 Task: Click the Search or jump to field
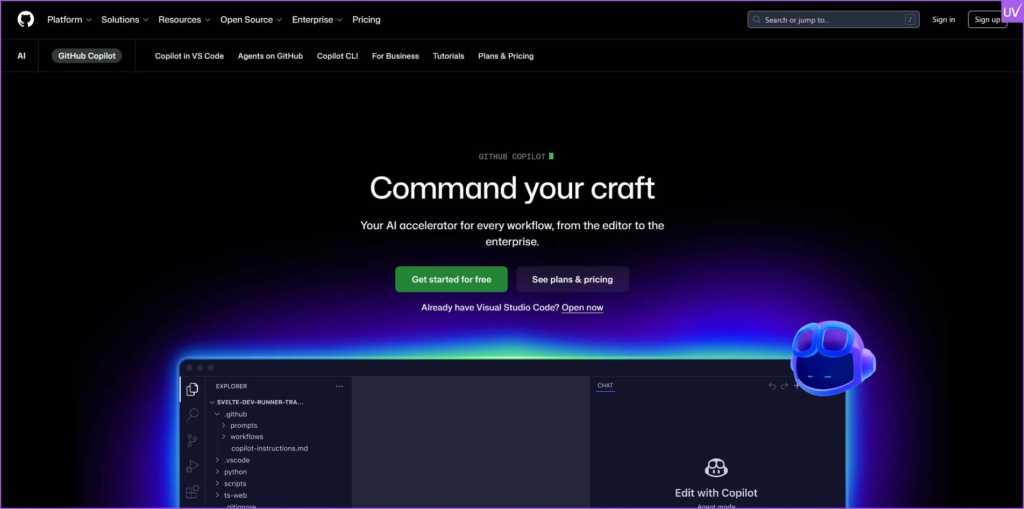coord(832,19)
